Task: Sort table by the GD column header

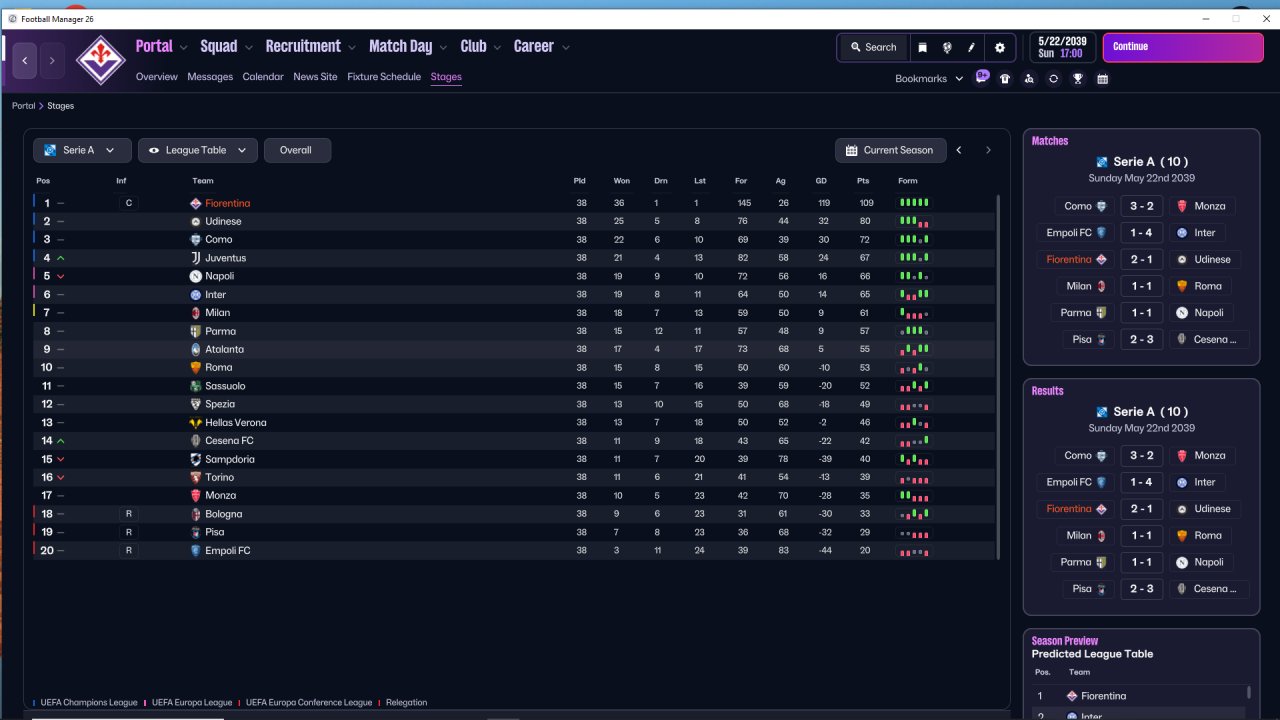Action: click(x=821, y=181)
